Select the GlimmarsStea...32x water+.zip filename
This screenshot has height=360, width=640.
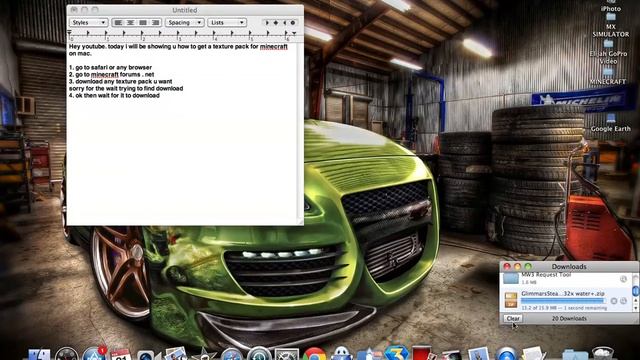(x=562, y=293)
